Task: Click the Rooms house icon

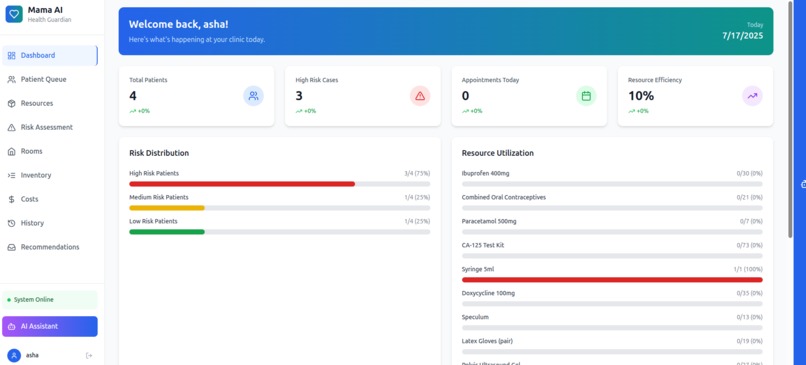Action: pyautogui.click(x=11, y=151)
